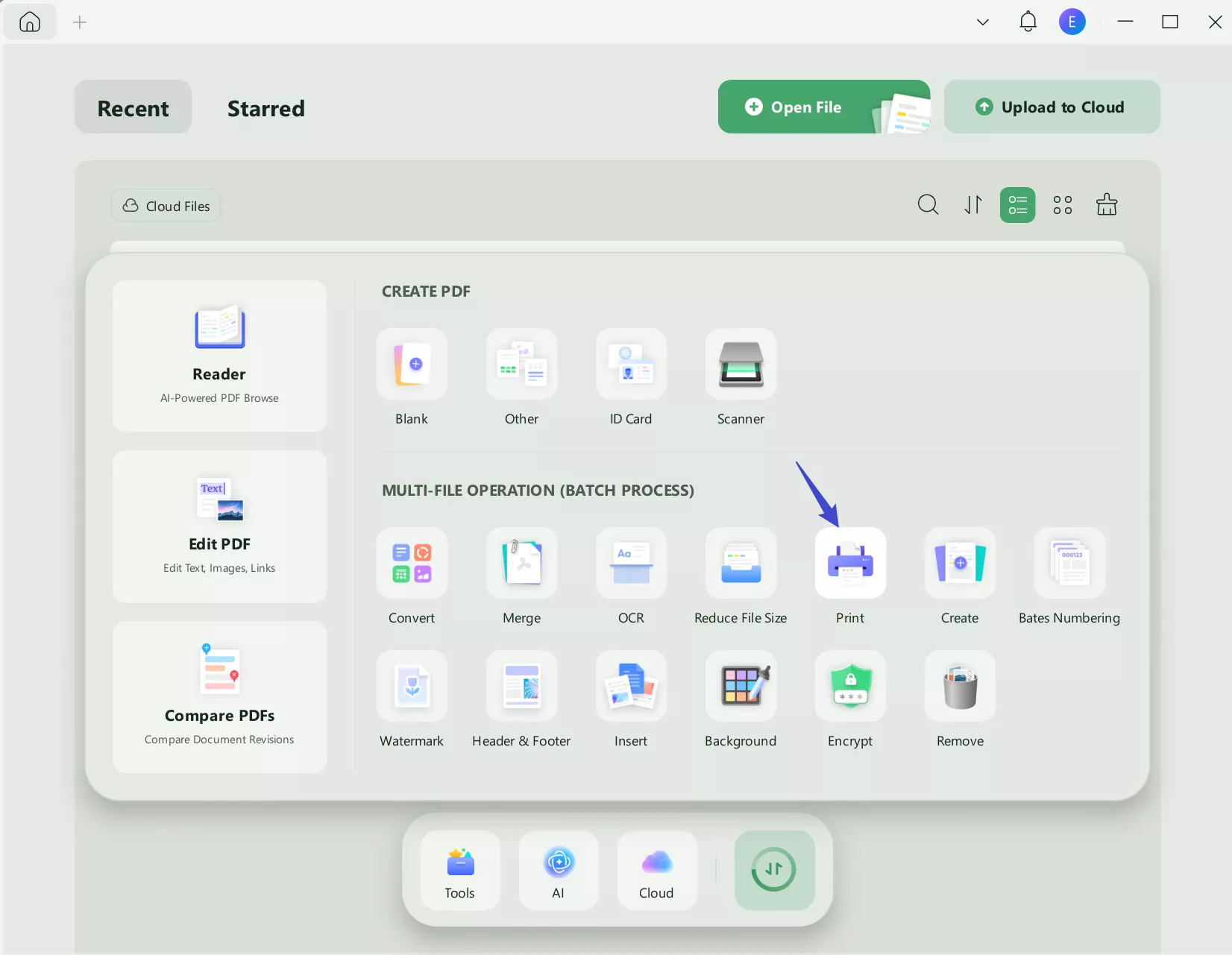Show Cloud Files list
1232x955 pixels.
click(166, 206)
